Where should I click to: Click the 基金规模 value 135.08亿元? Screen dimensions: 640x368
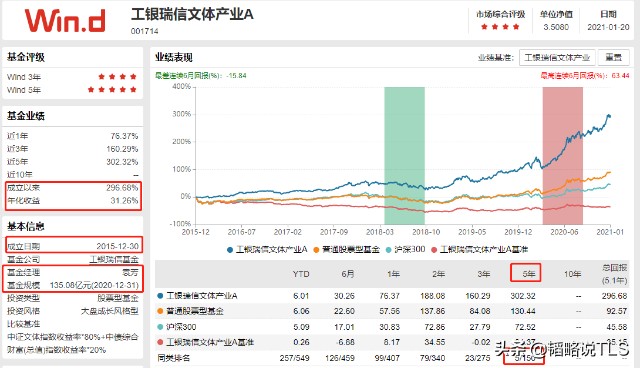(x=94, y=285)
